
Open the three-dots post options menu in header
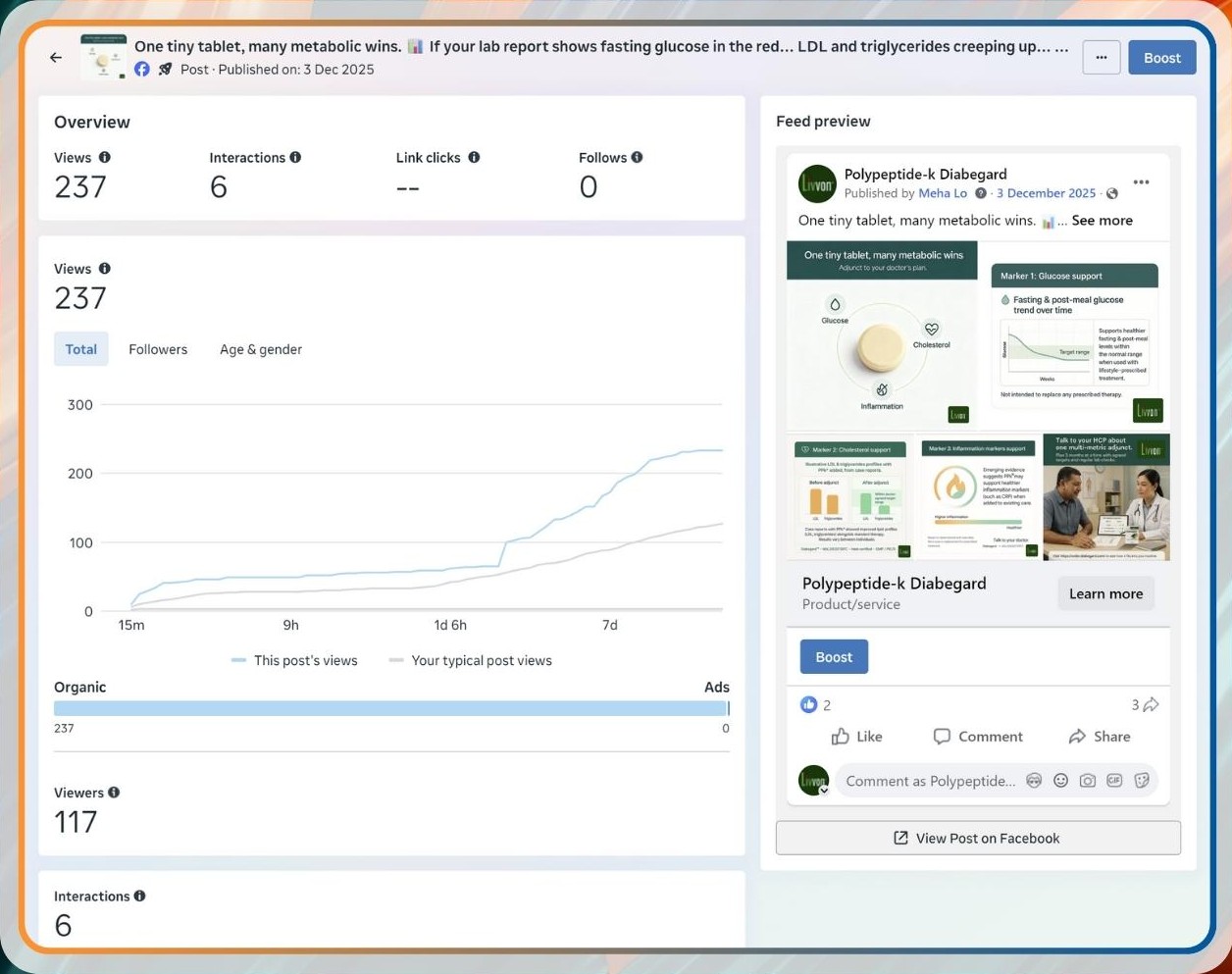pos(1101,58)
